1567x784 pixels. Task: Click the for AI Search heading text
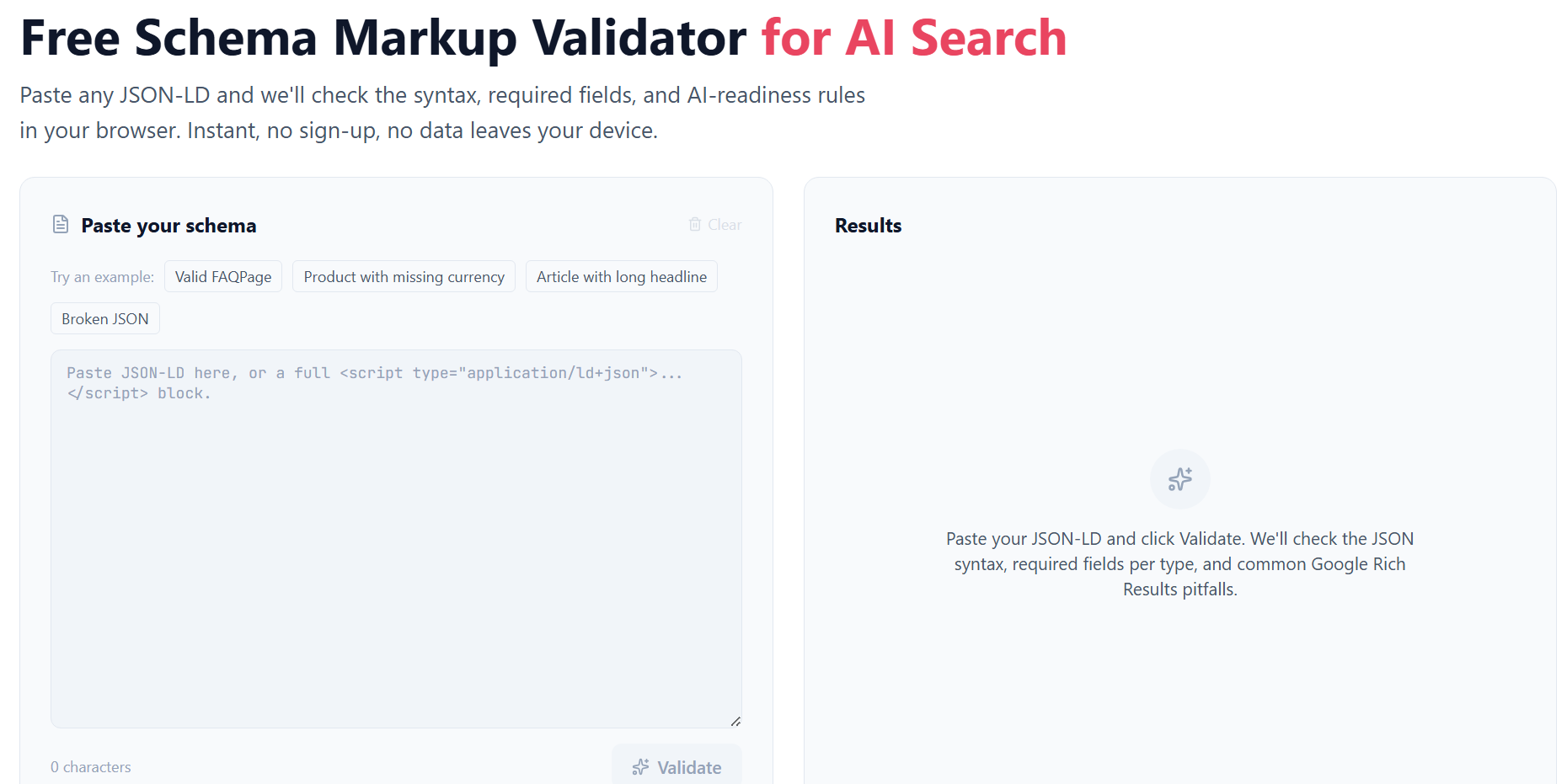[914, 37]
